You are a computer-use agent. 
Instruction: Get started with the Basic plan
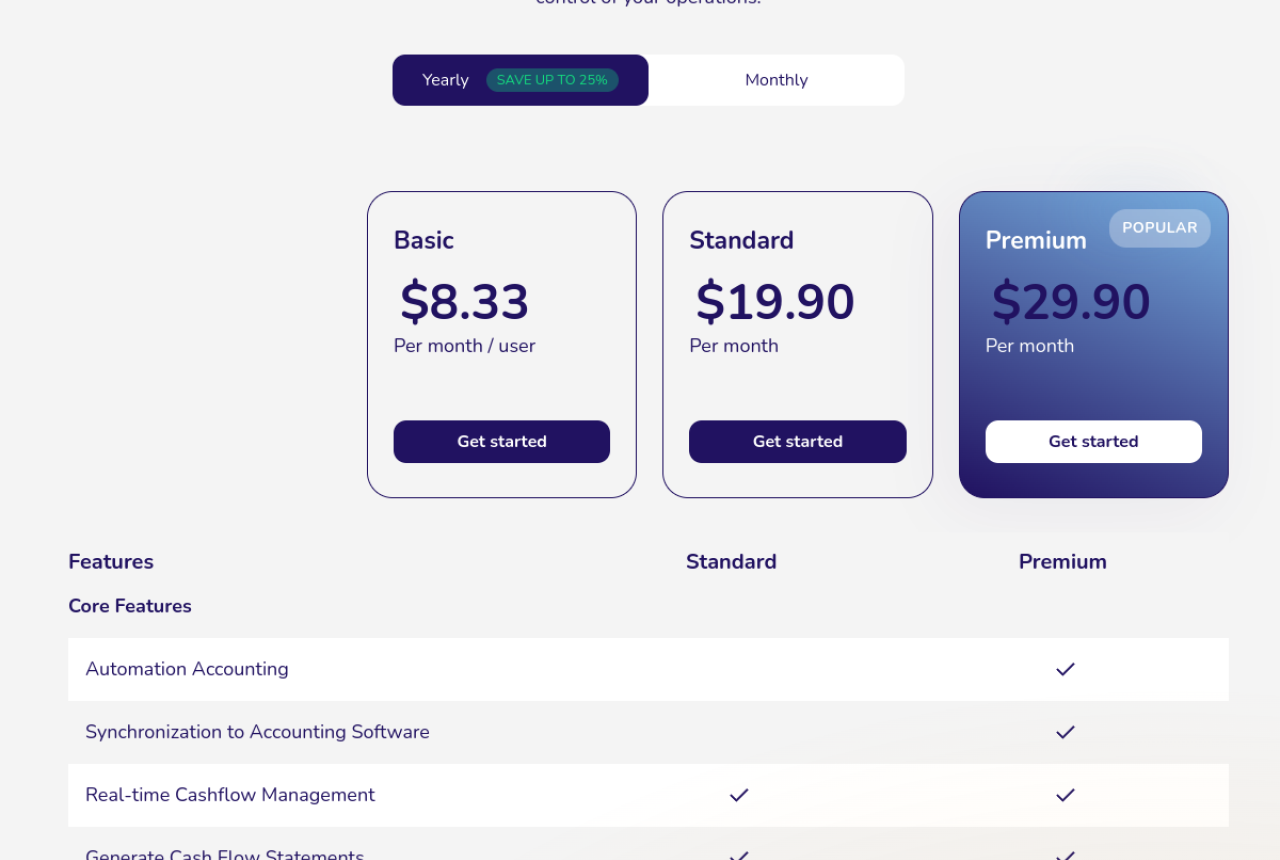pyautogui.click(x=501, y=441)
